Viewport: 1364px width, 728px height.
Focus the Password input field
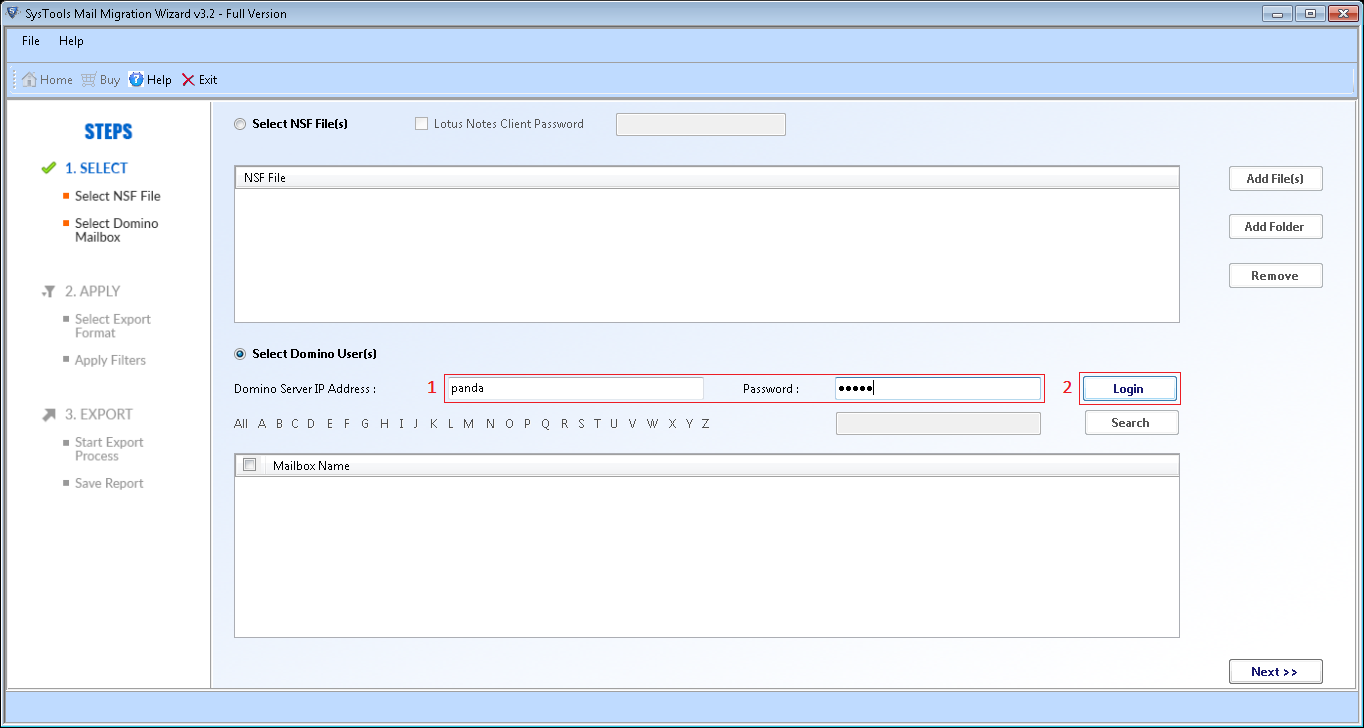tap(938, 388)
